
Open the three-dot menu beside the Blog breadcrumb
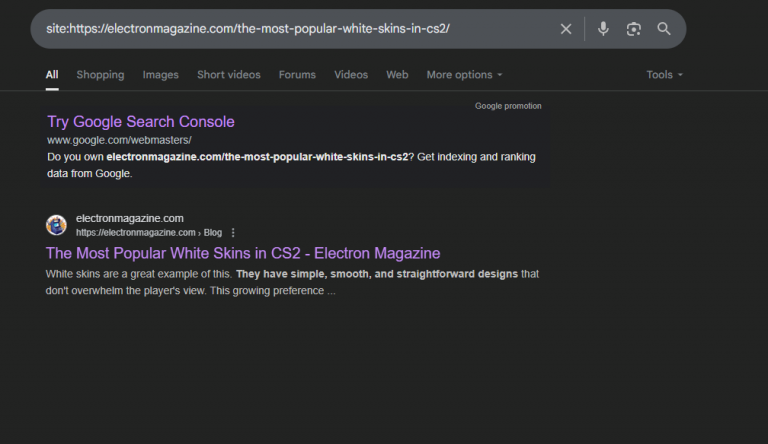233,233
